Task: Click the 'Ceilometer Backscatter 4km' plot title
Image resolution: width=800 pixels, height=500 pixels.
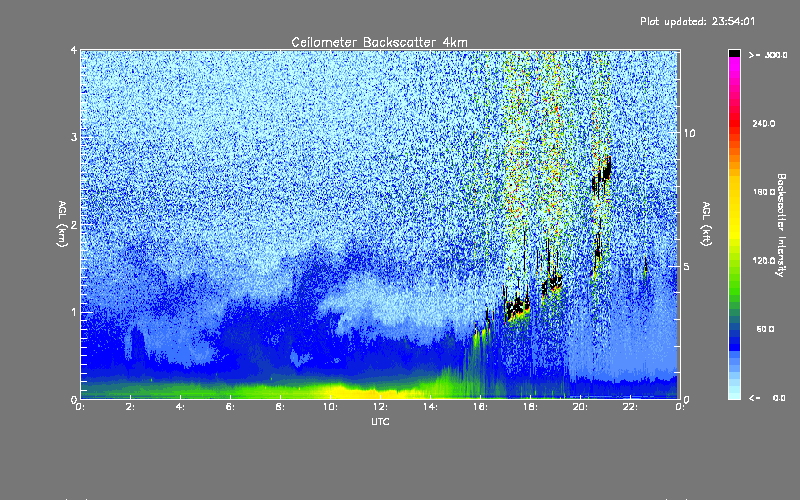Action: coord(379,42)
